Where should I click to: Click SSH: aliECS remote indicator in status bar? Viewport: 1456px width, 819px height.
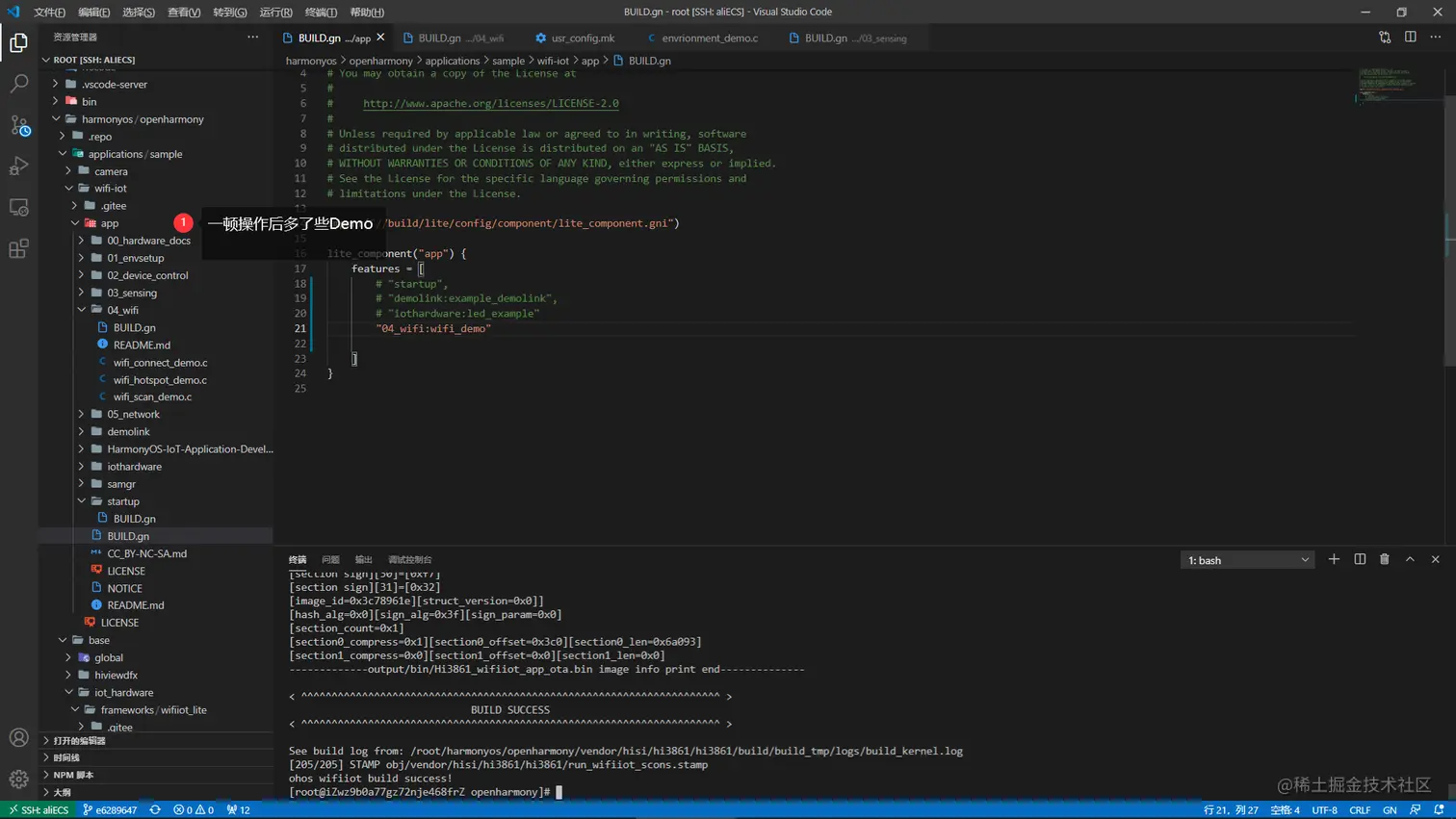[x=38, y=810]
